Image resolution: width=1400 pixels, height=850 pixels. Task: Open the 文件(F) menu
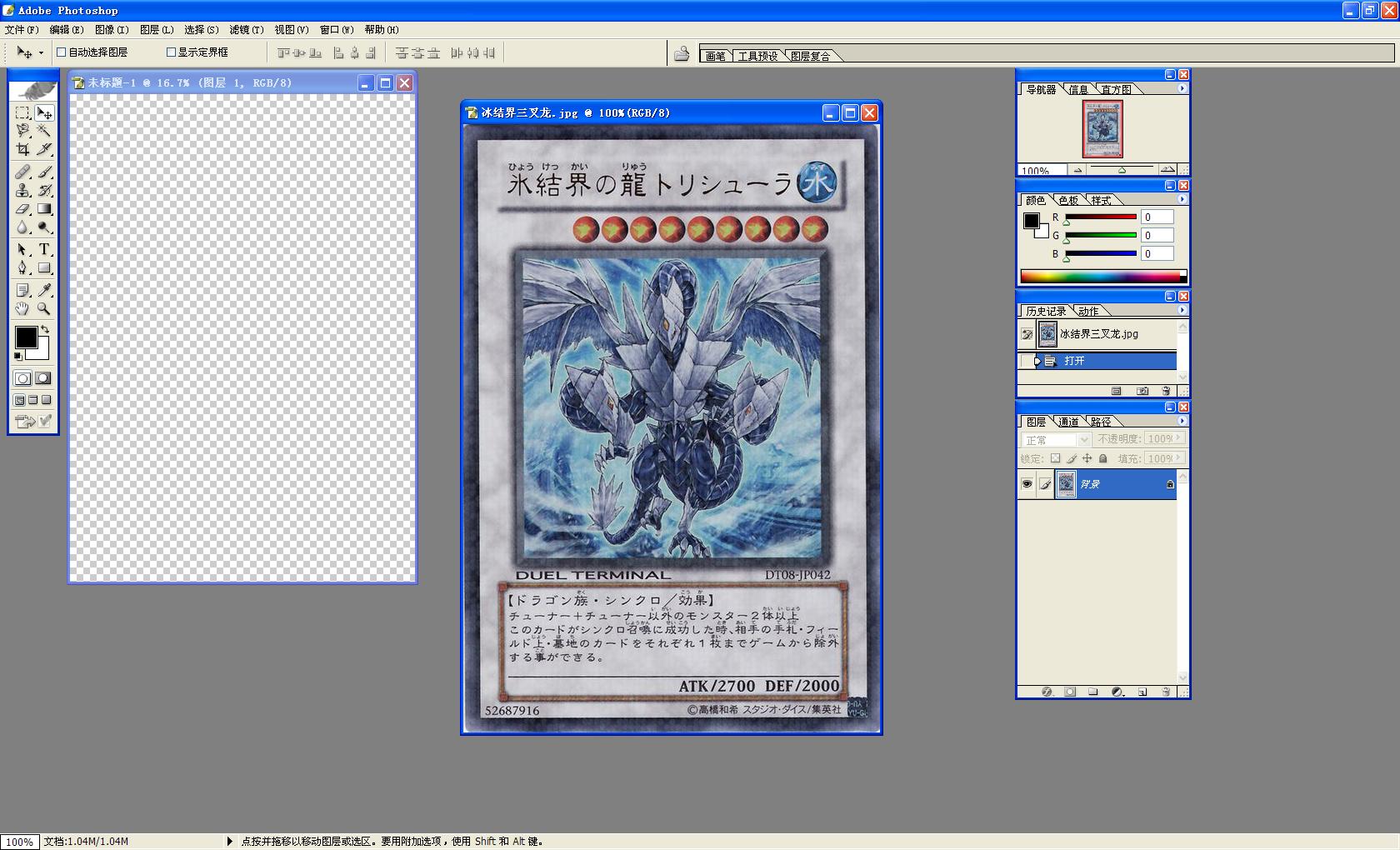[x=22, y=30]
